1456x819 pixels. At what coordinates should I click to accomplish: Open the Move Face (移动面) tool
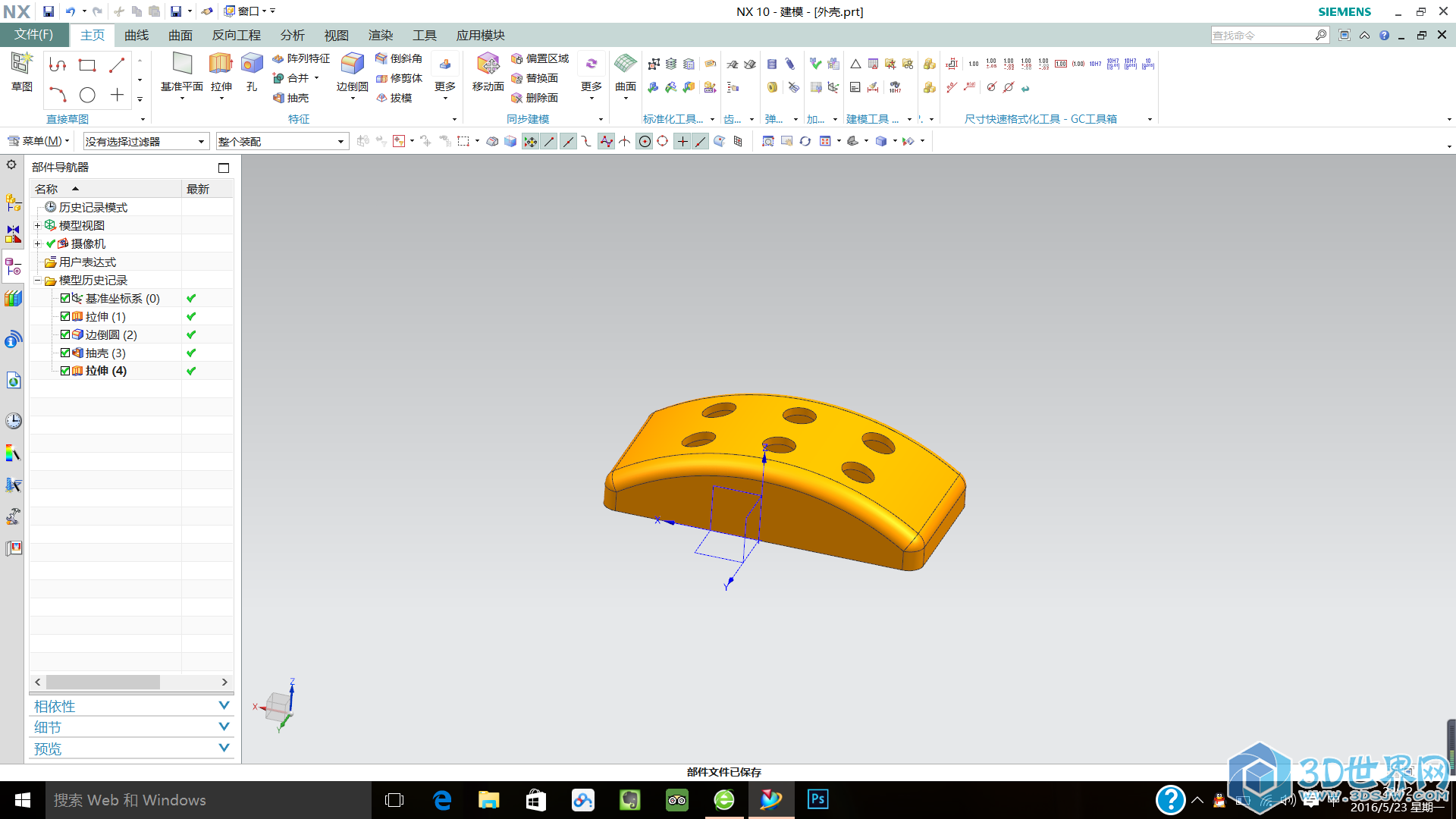[488, 73]
